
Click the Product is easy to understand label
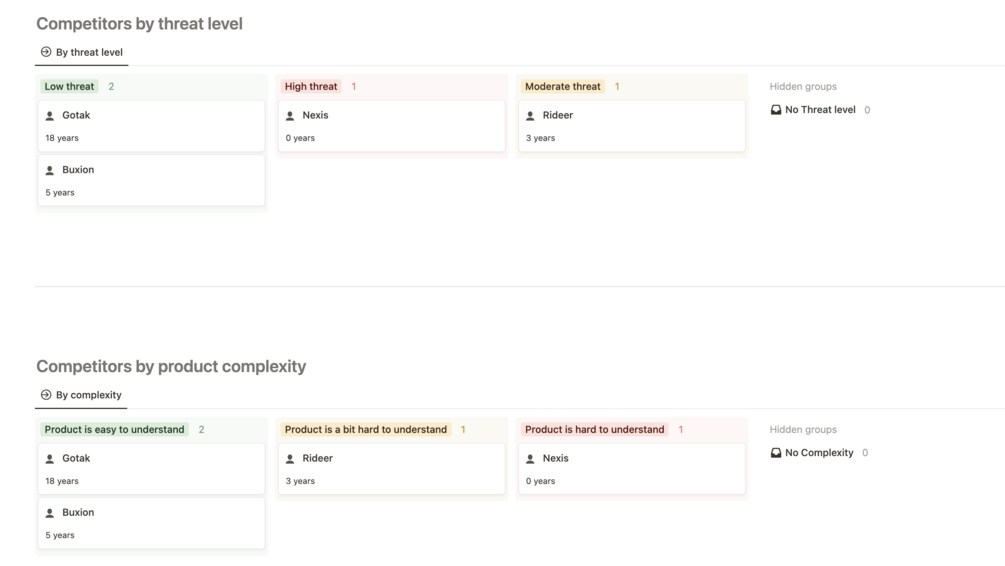[x=115, y=430]
